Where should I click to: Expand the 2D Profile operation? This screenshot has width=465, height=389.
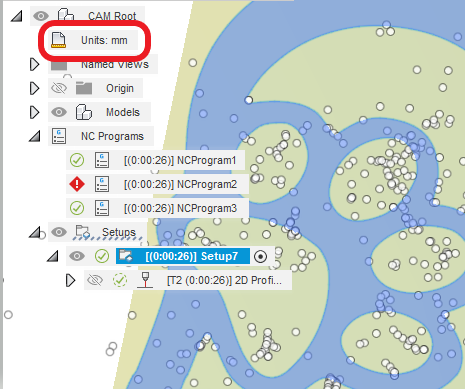[x=70, y=280]
